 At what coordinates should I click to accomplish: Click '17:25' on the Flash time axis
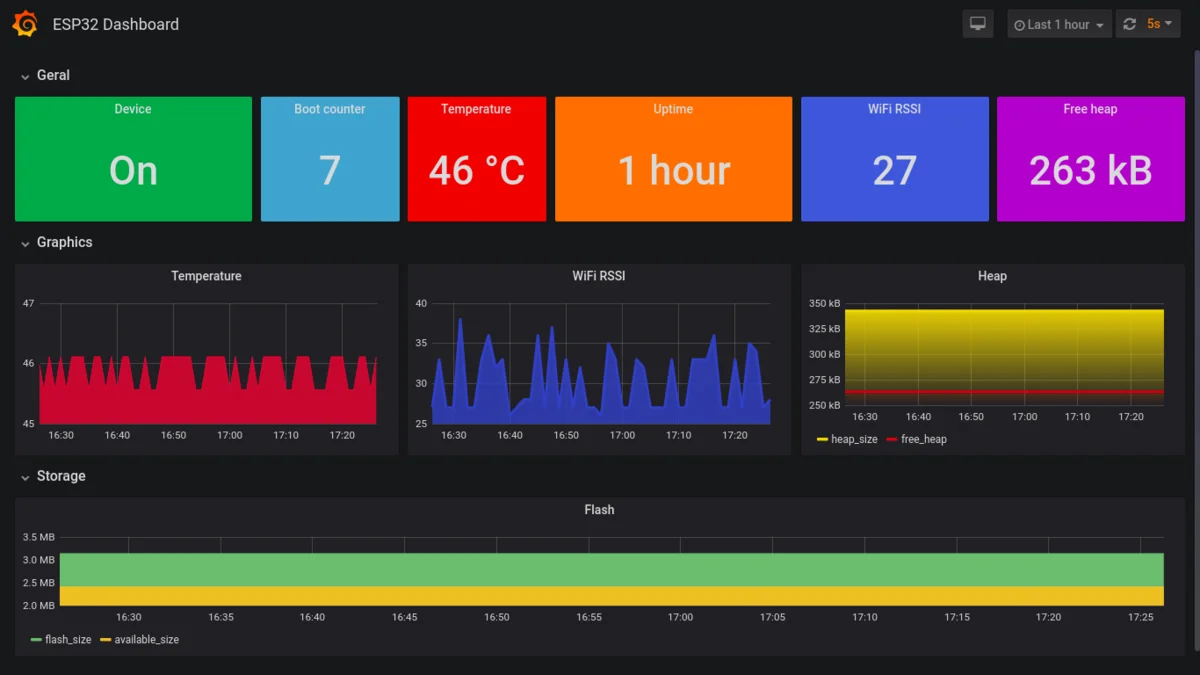(x=1140, y=617)
